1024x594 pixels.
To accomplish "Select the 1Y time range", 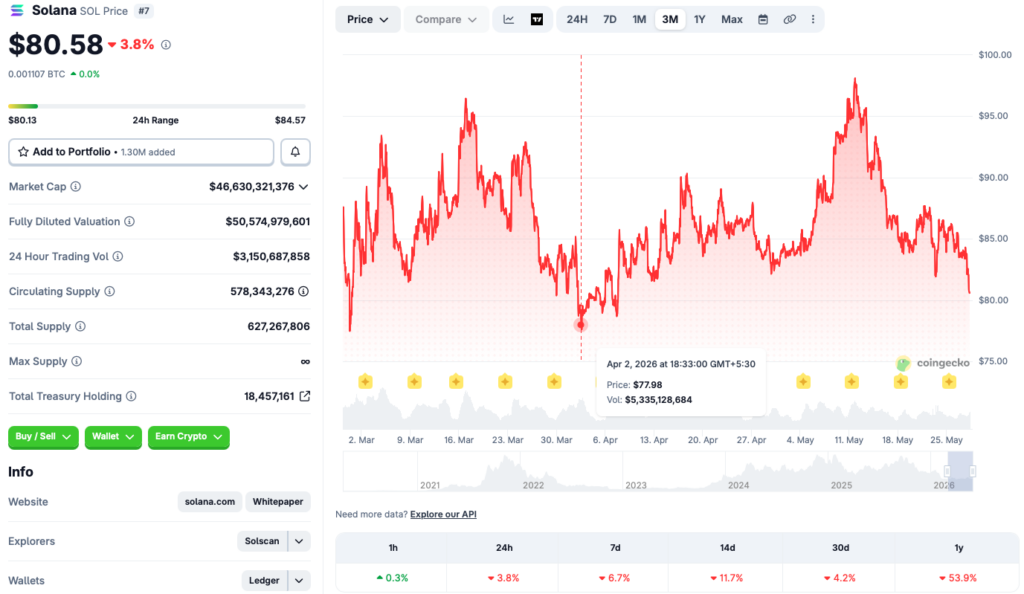I will (699, 20).
